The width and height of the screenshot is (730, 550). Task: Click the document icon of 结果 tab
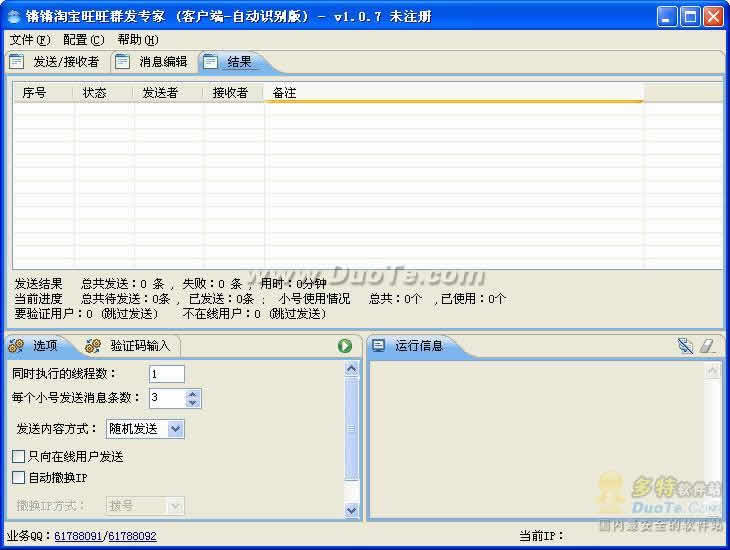210,61
